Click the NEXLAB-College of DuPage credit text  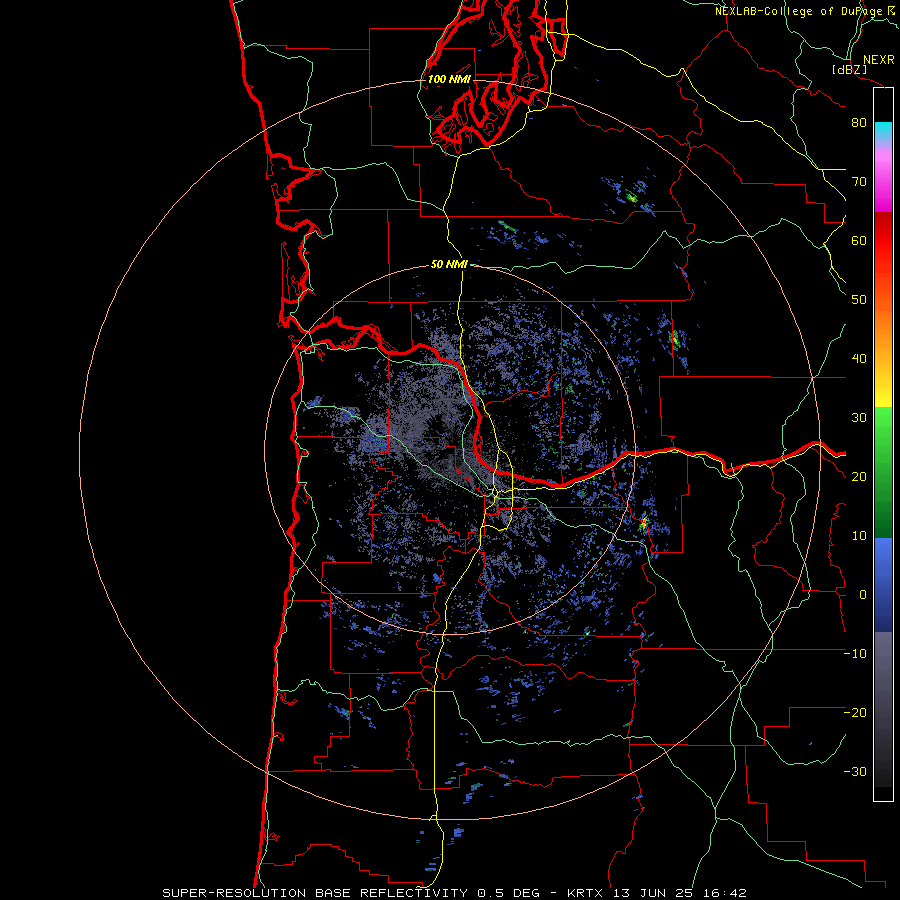click(805, 11)
